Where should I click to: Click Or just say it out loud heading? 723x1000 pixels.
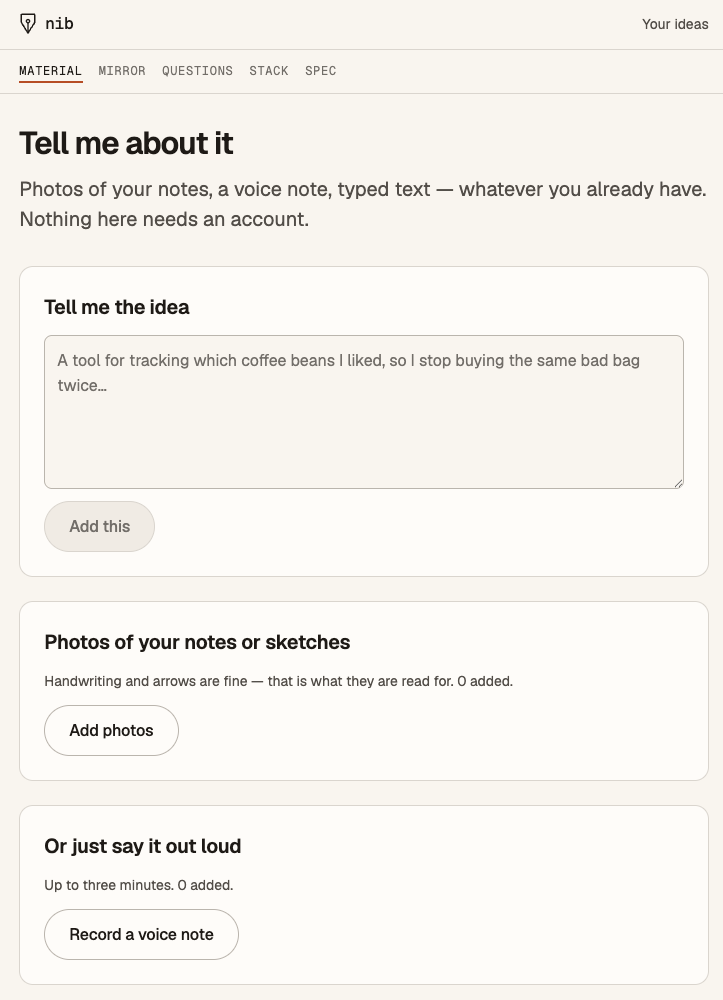tap(143, 846)
